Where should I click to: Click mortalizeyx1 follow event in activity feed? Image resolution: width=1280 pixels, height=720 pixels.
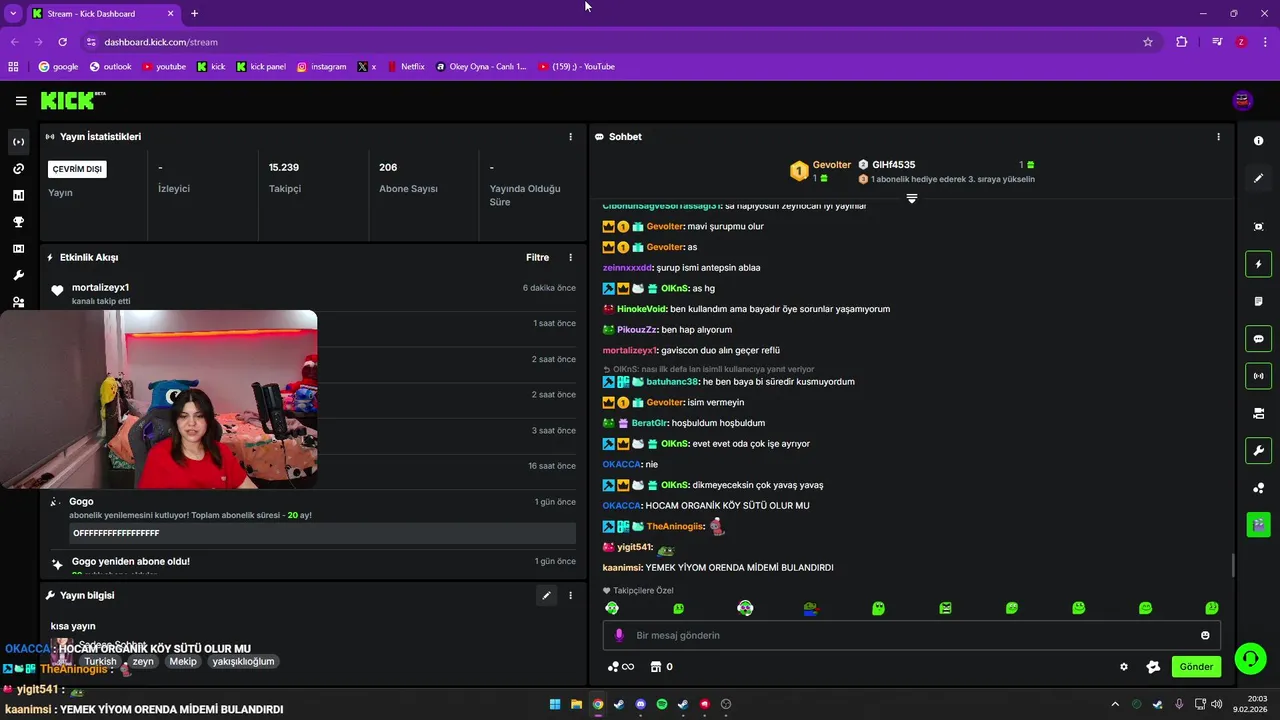[x=312, y=293]
